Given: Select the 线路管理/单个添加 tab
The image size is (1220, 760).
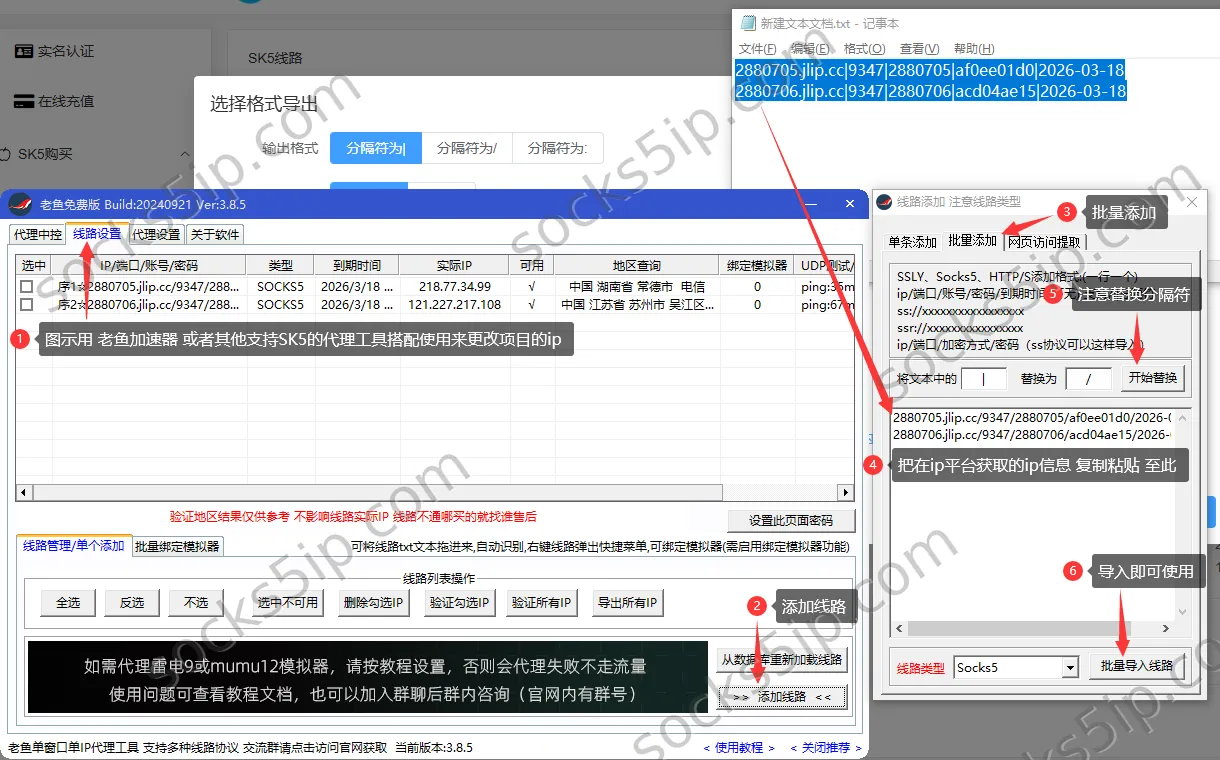Looking at the screenshot, I should 74,546.
